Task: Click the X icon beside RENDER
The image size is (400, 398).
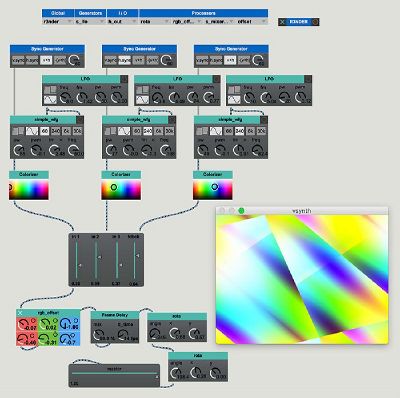Action: pos(283,22)
